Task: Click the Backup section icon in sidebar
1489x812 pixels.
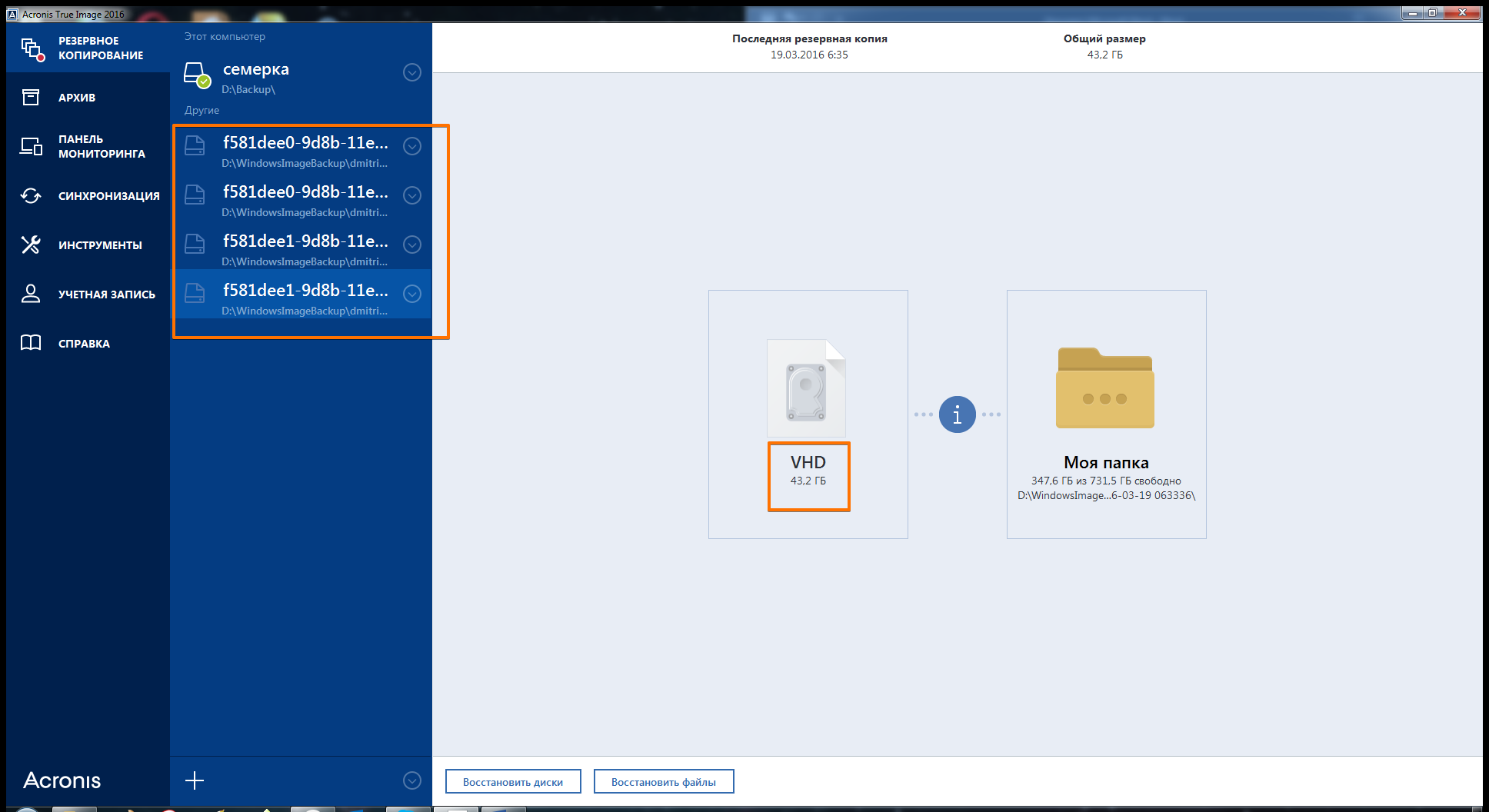Action: click(32, 48)
